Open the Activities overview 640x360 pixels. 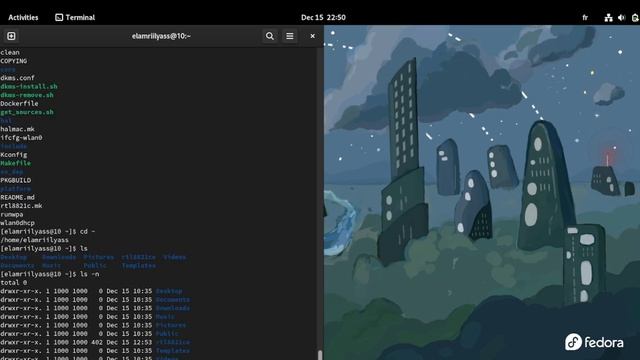tap(23, 18)
